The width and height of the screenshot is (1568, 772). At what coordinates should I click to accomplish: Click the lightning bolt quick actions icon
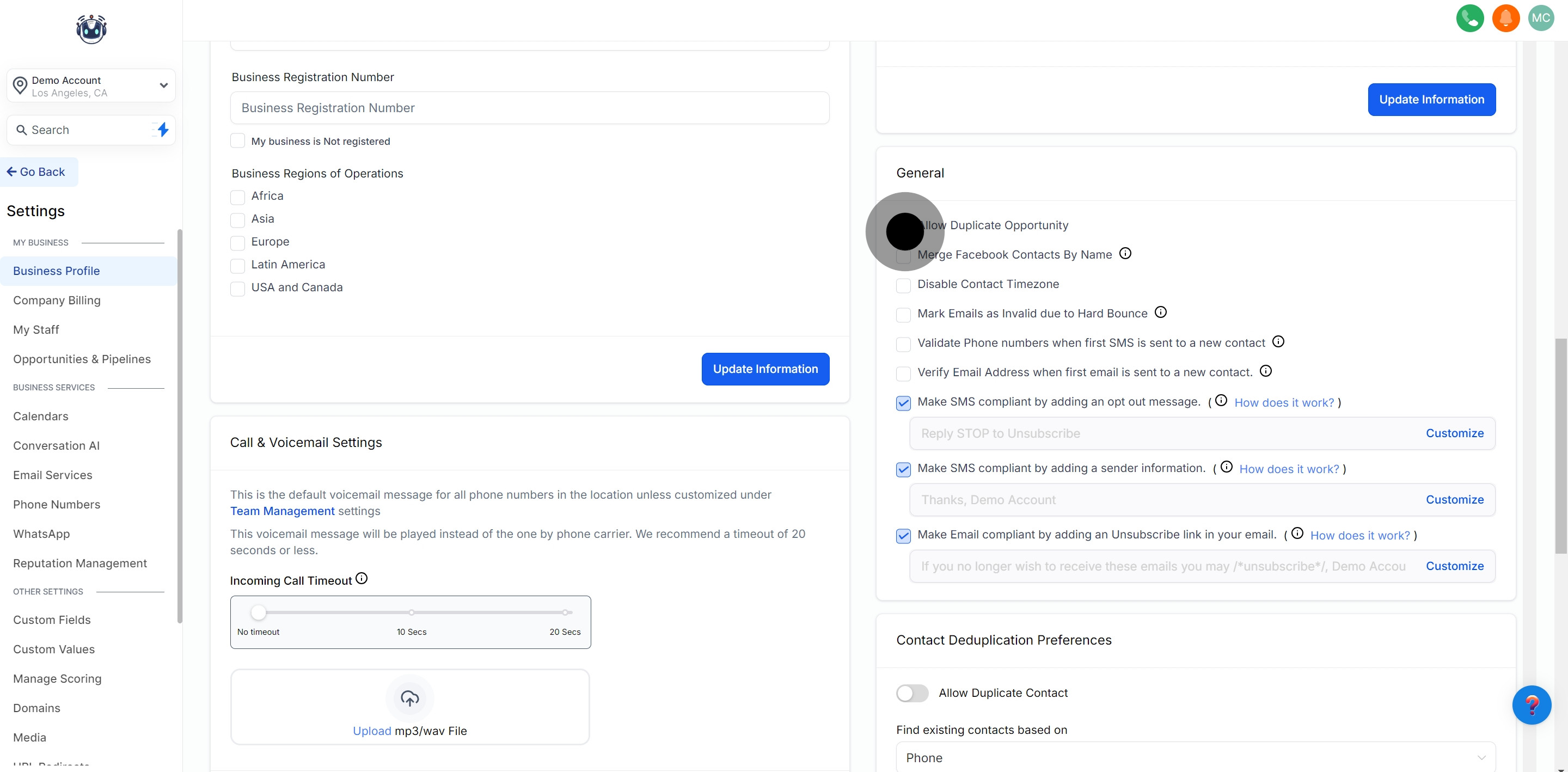point(163,130)
